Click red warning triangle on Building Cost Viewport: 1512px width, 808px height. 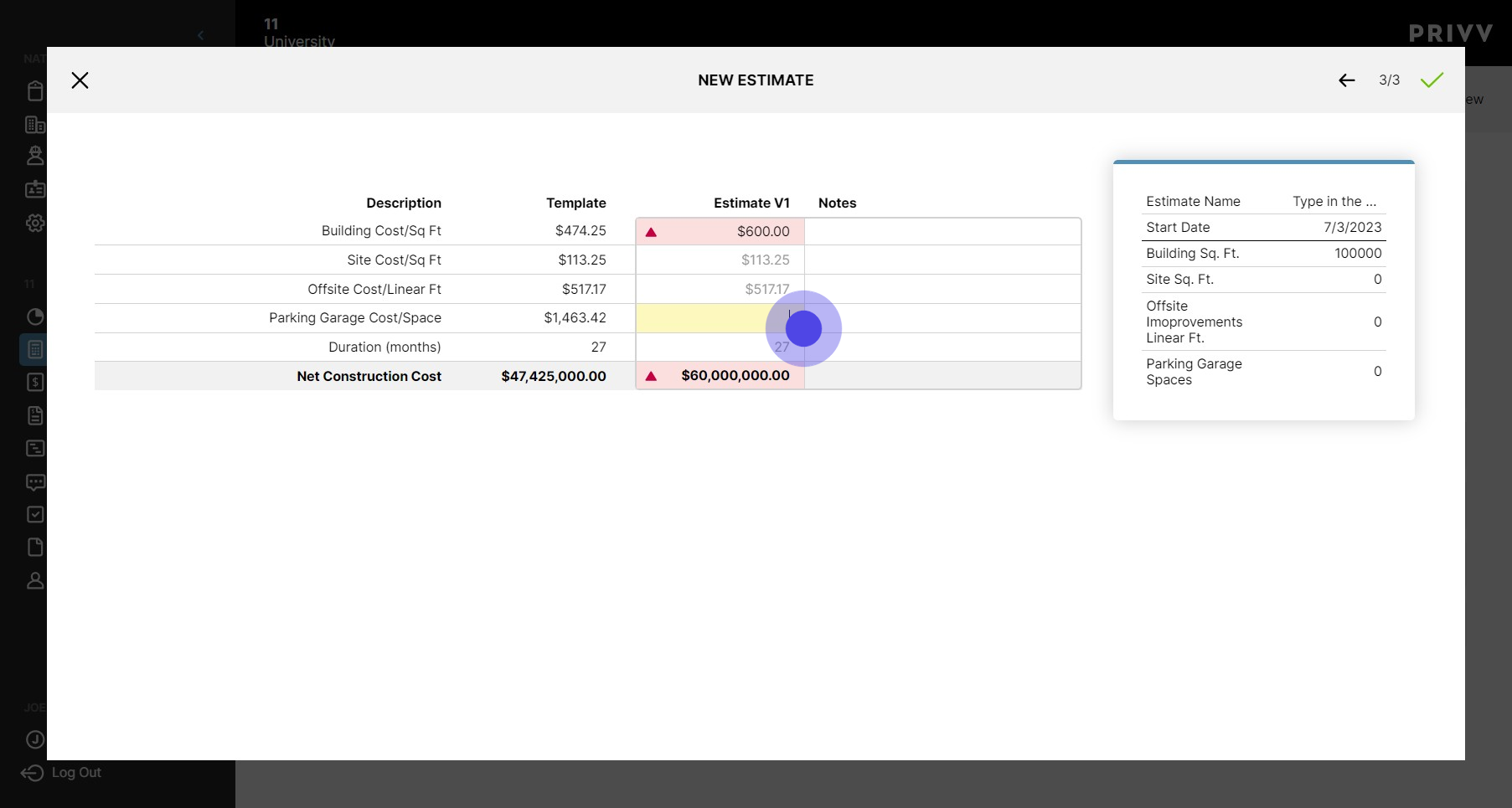651,232
